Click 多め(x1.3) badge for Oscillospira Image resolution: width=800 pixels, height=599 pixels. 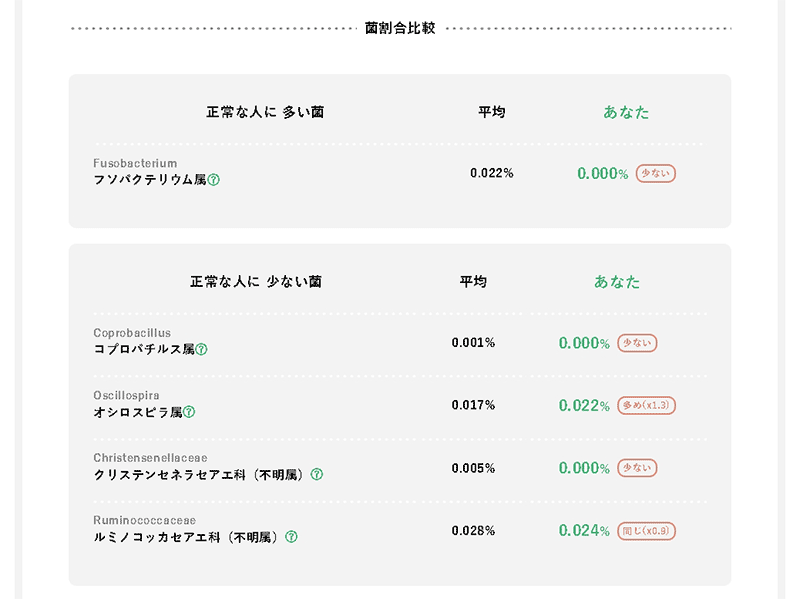click(x=647, y=405)
